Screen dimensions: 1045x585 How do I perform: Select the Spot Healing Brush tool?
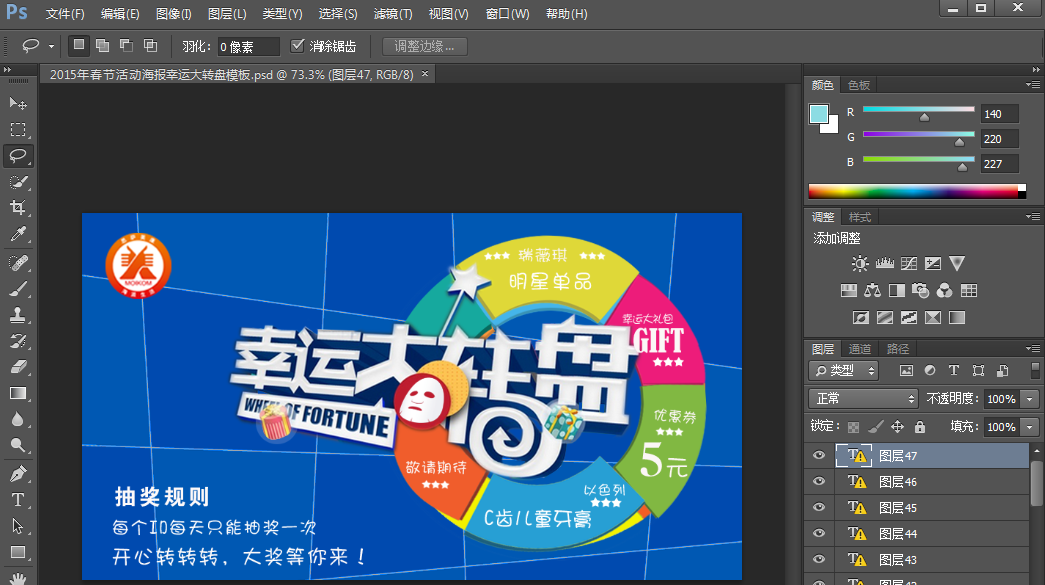[x=18, y=263]
